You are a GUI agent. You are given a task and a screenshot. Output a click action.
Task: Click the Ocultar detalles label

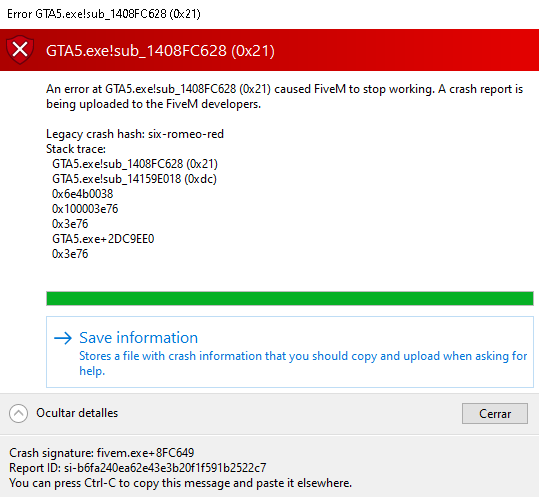pyautogui.click(x=77, y=413)
